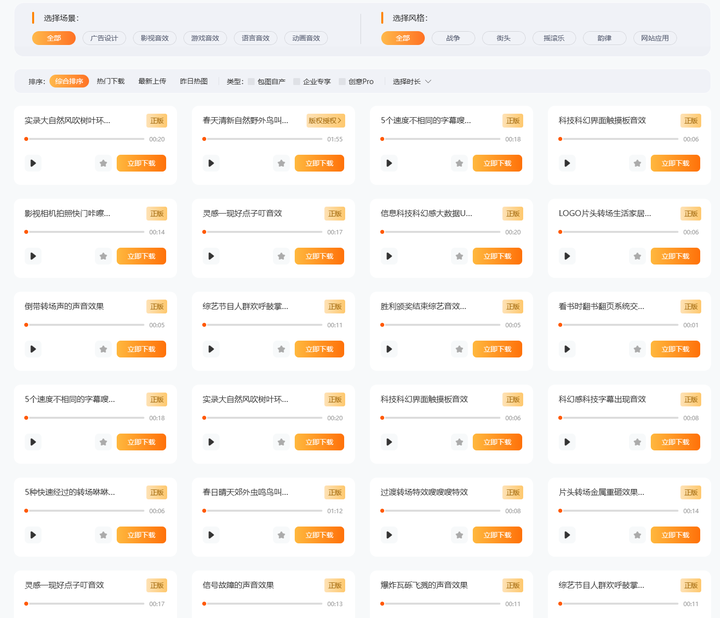Select the 动画音效 scene filter
The width and height of the screenshot is (720, 618).
[x=306, y=38]
